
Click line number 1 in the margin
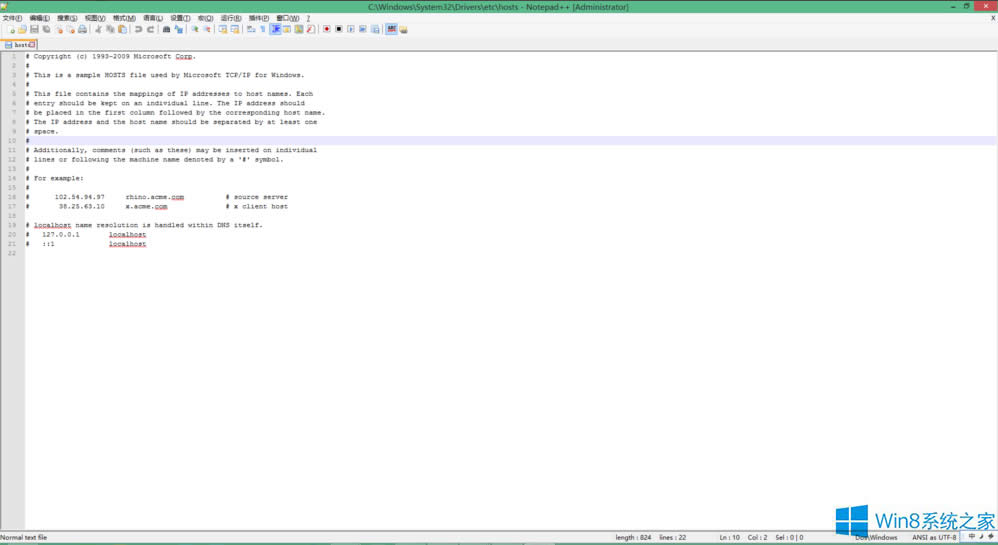[x=13, y=57]
